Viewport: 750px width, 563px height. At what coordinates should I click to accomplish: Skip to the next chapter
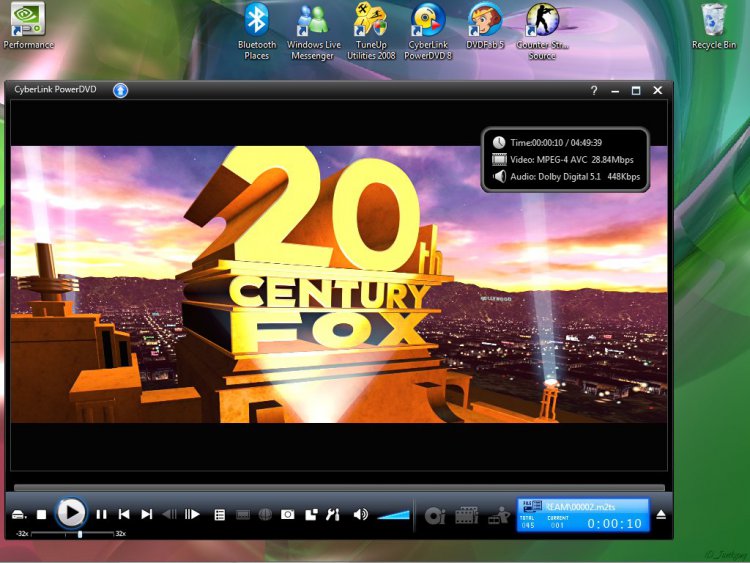coord(147,514)
